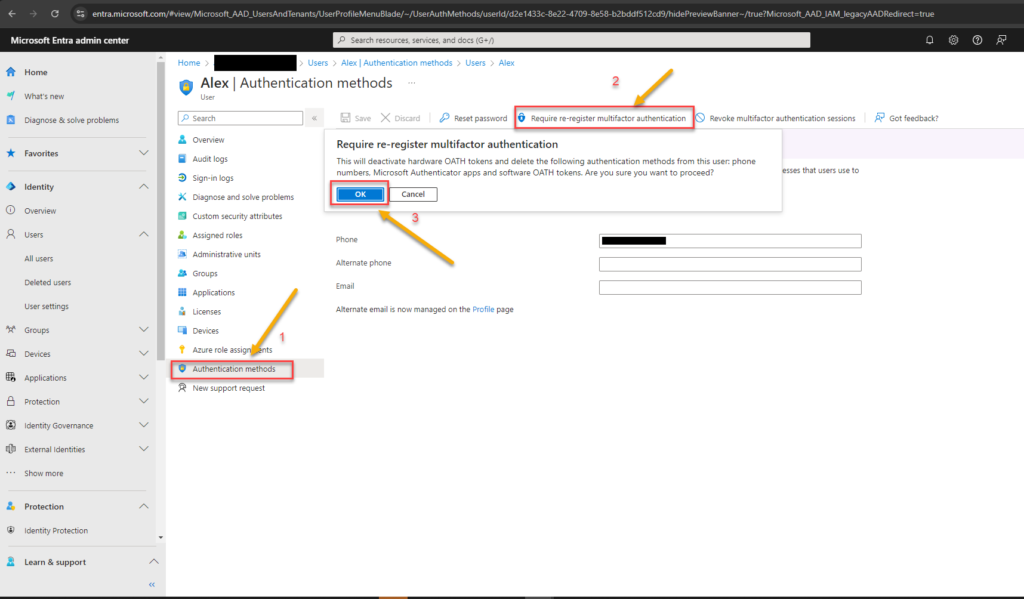The height and width of the screenshot is (599, 1024).
Task: Click Cancel in the confirmation dialog
Action: coord(413,194)
